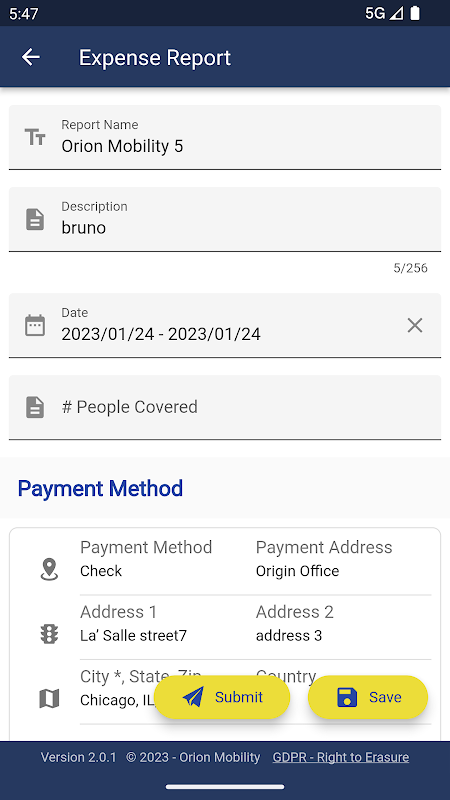
Task: Click the Payment Method section heading
Action: click(x=100, y=488)
